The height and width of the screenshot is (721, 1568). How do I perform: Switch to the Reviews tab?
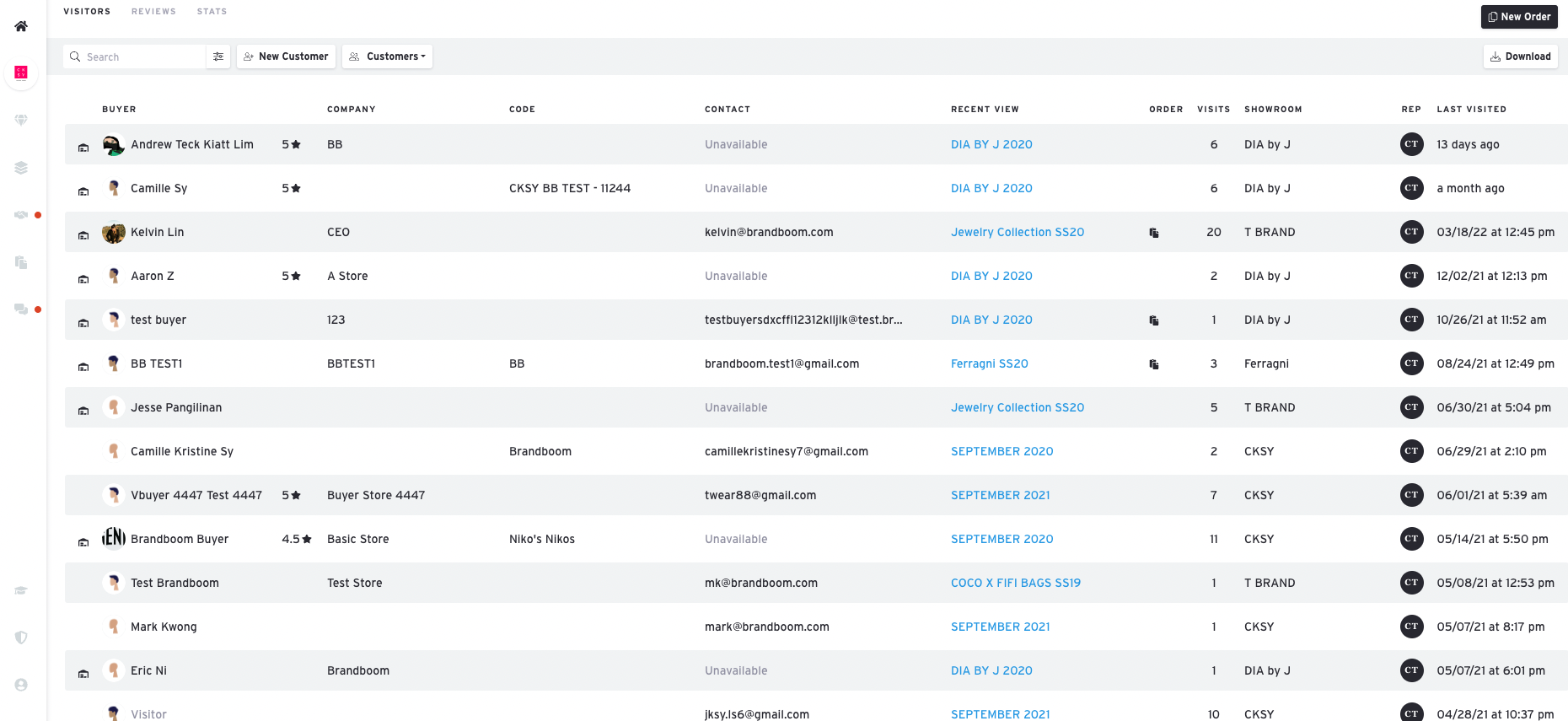tap(153, 12)
